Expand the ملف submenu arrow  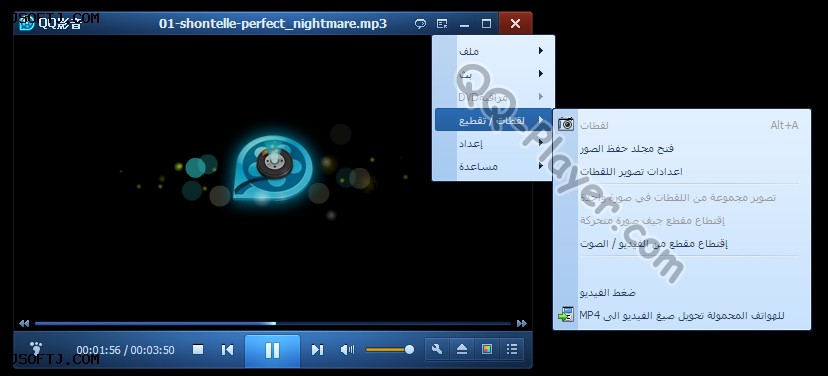coord(541,51)
